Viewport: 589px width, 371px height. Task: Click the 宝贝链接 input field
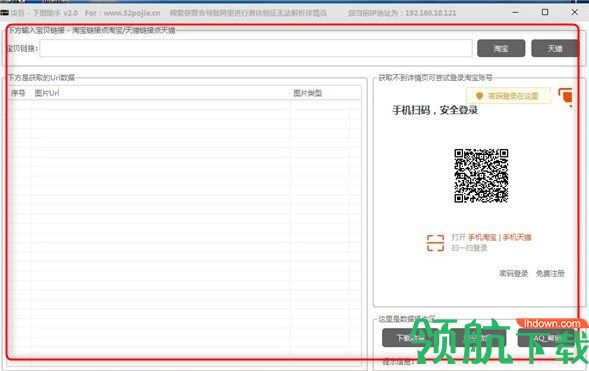click(256, 48)
